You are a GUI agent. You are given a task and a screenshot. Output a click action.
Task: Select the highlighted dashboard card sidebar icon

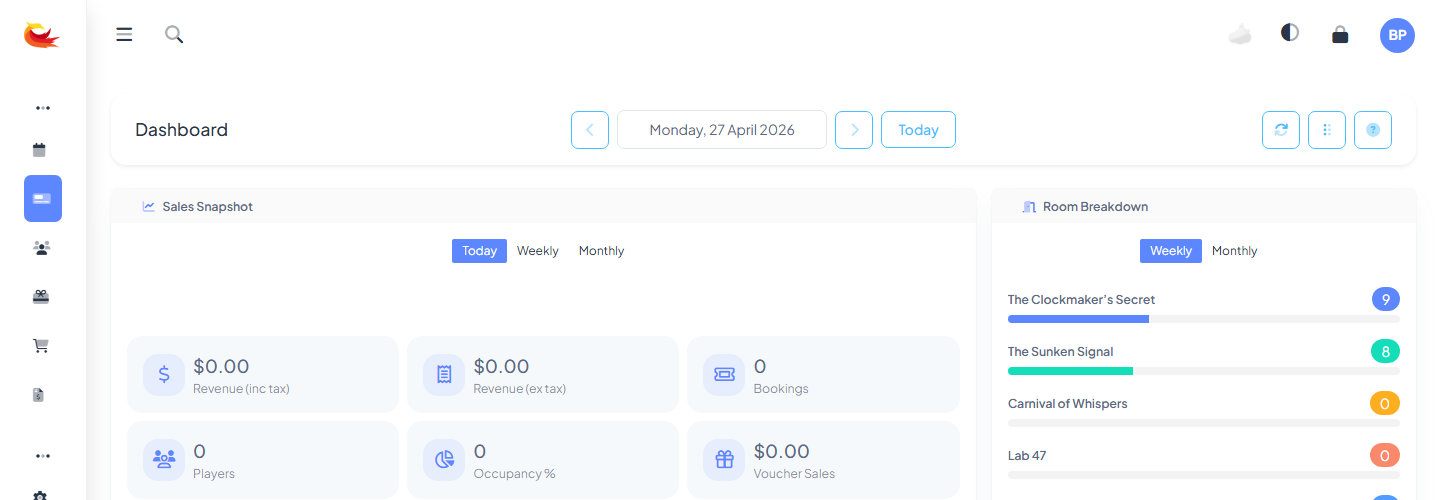pyautogui.click(x=43, y=198)
